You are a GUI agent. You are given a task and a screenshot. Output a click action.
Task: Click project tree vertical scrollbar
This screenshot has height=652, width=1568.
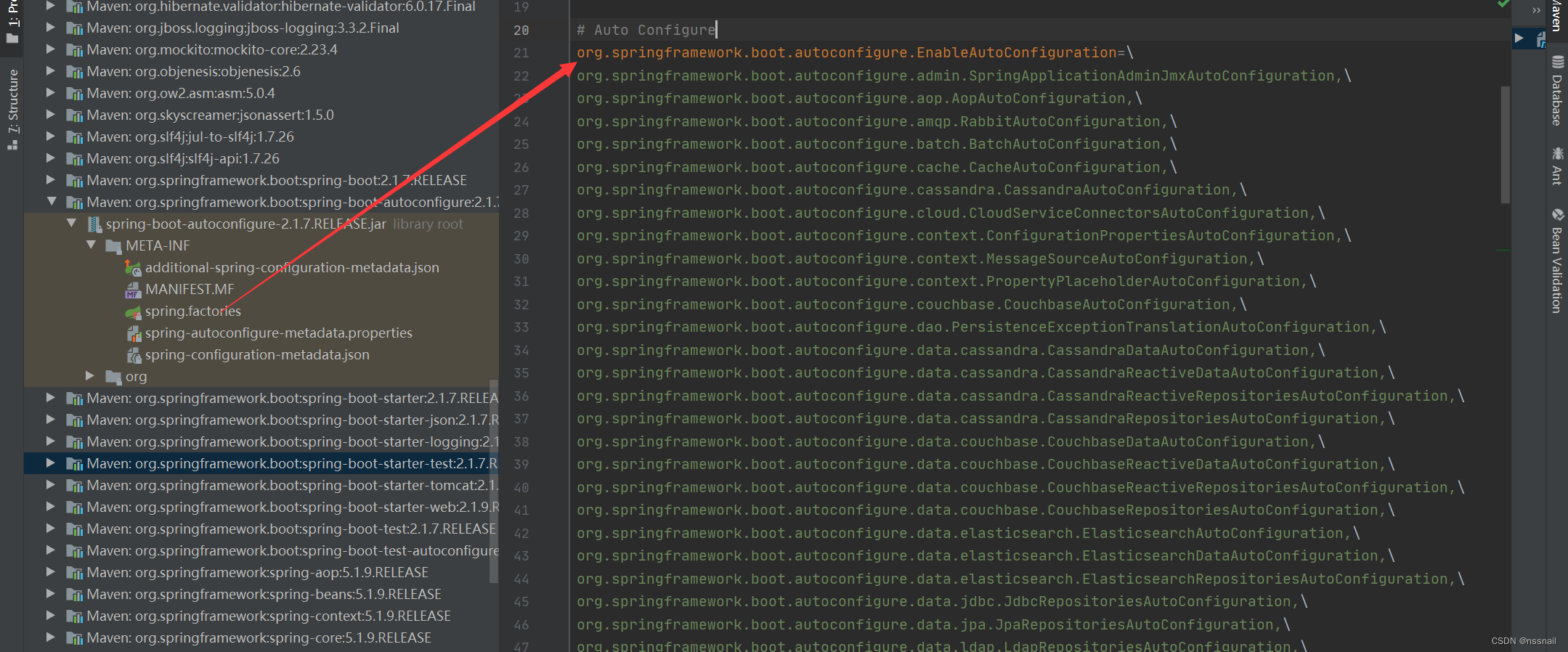(x=494, y=481)
